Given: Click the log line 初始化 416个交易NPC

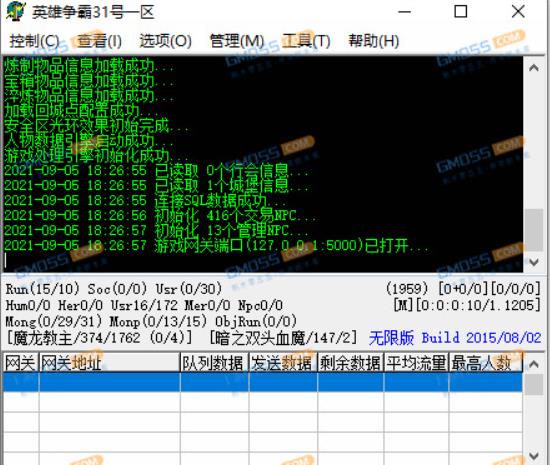Looking at the screenshot, I should (x=160, y=215).
